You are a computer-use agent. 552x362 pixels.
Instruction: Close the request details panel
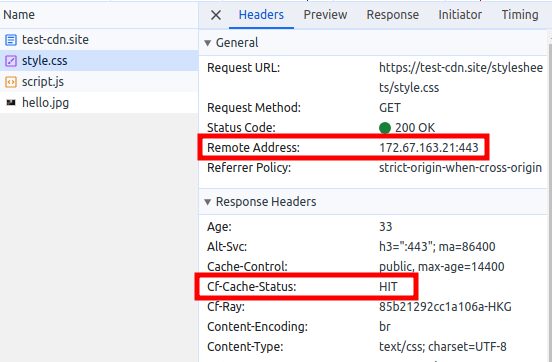pos(216,15)
